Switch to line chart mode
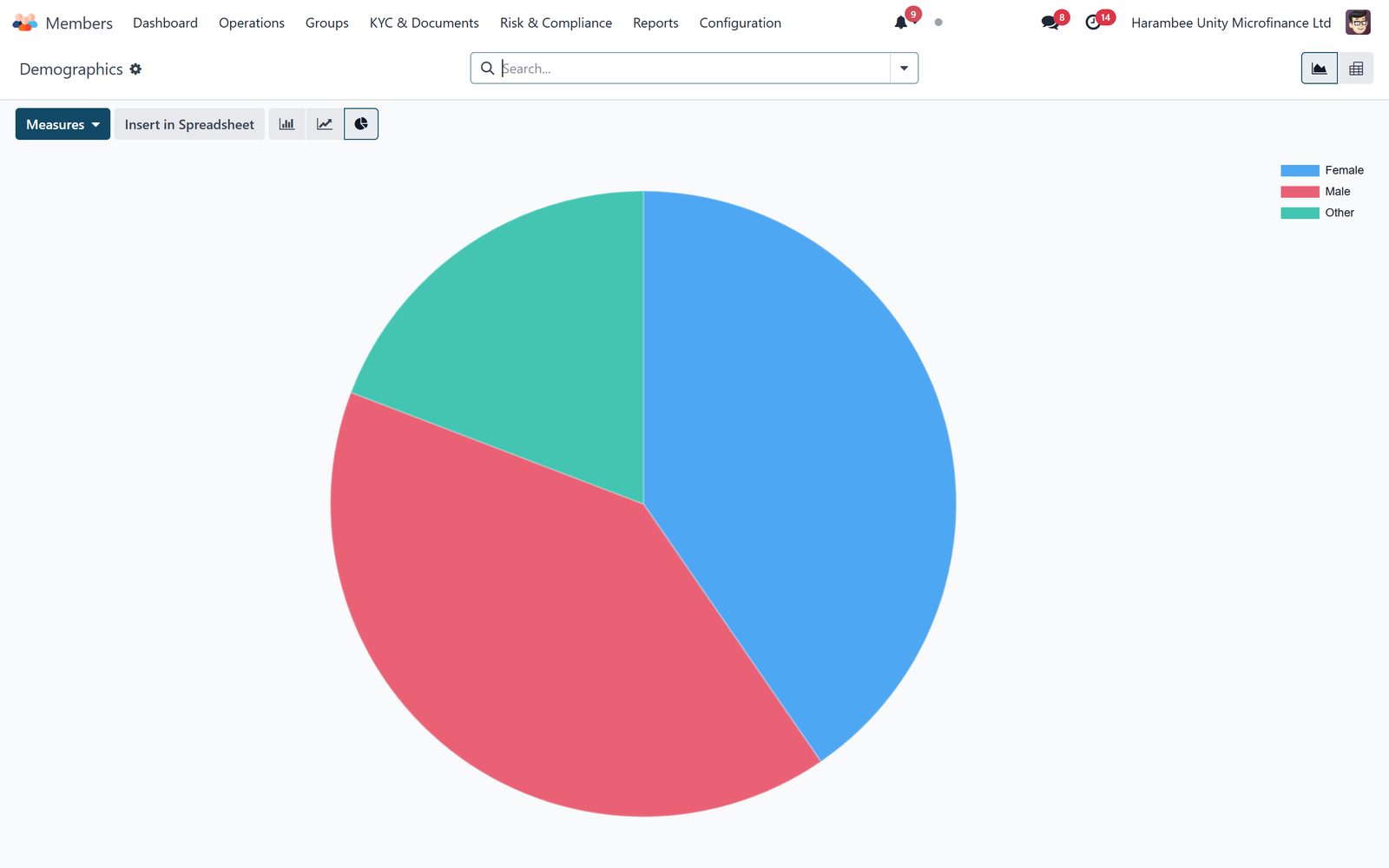The width and height of the screenshot is (1389, 868). 325,124
